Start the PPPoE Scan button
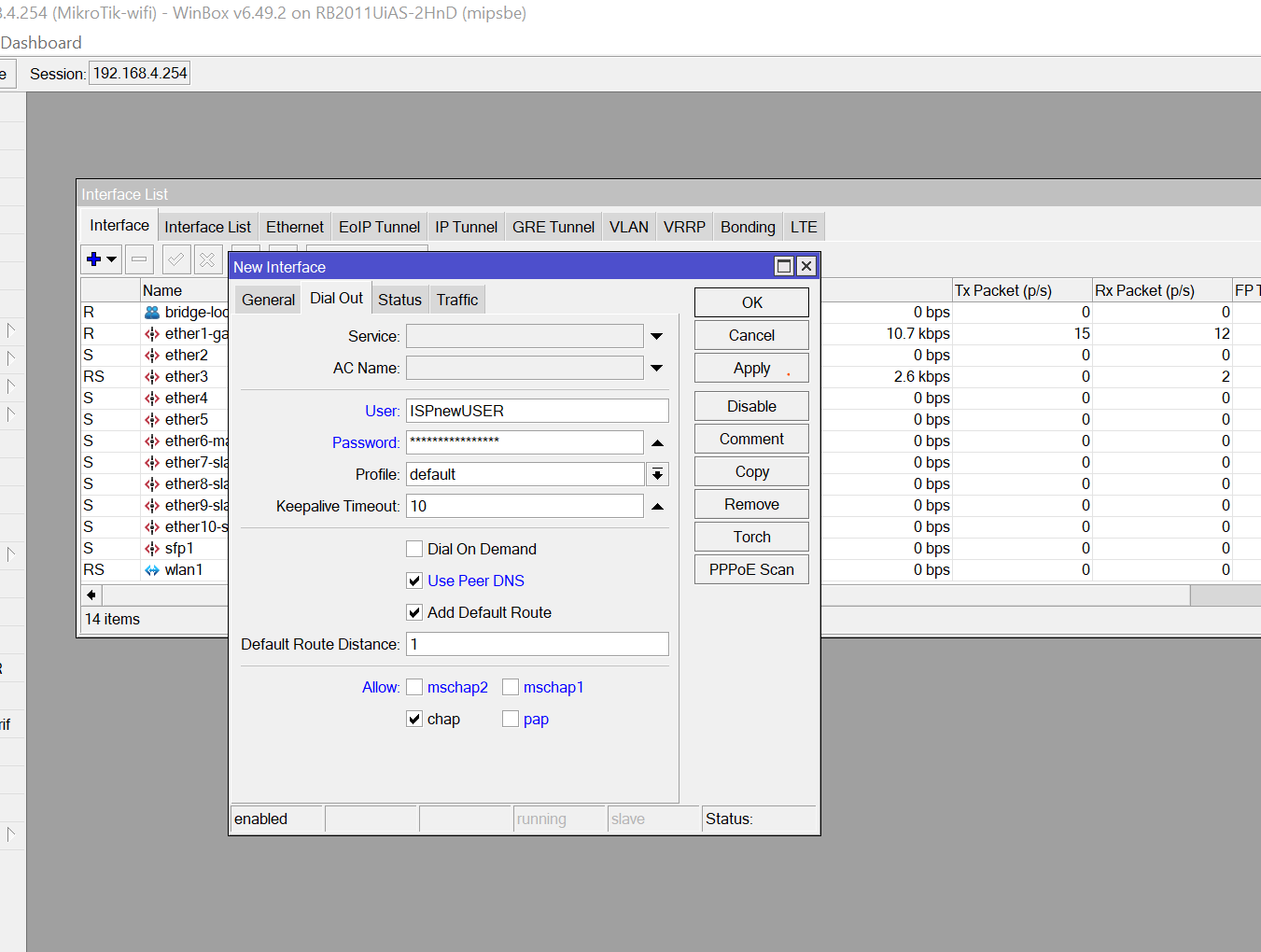Screen dimensions: 1261x952 [x=751, y=569]
